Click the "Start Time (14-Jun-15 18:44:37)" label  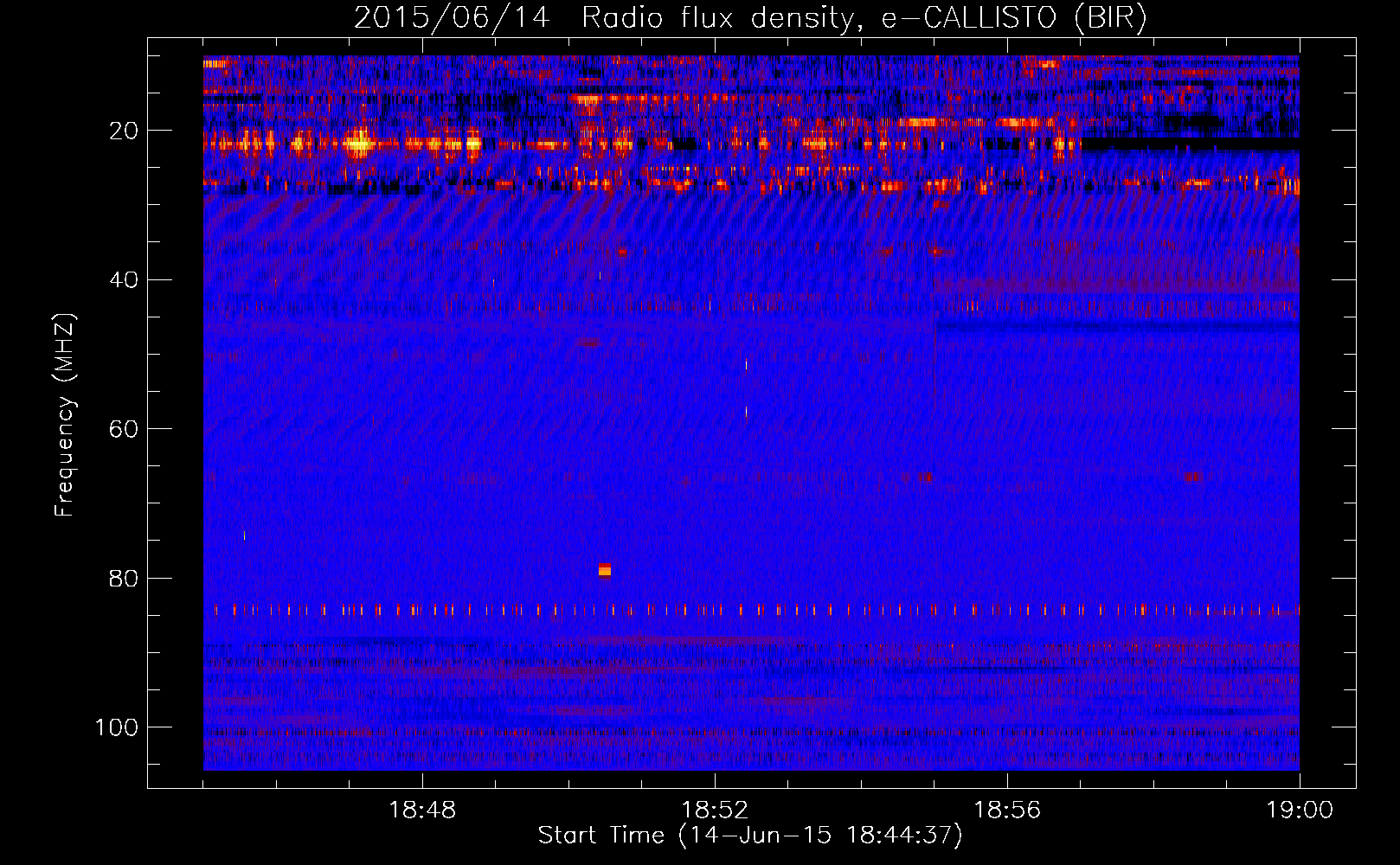(750, 836)
